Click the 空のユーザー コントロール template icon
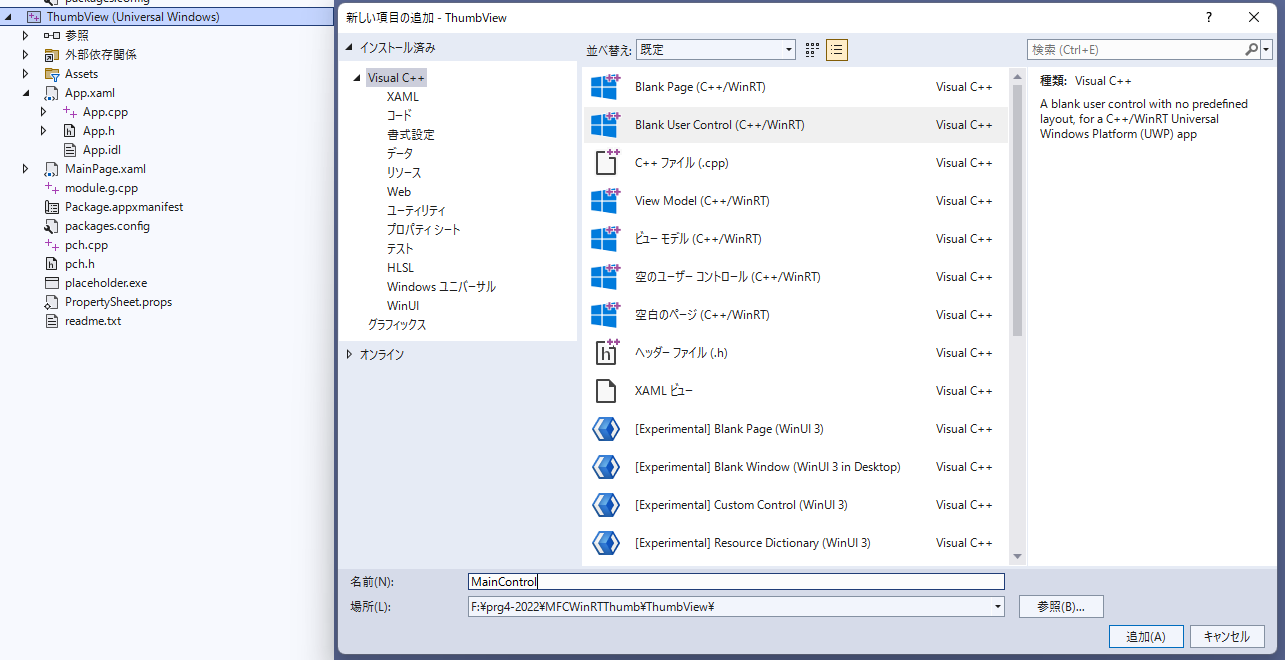Viewport: 1285px width, 660px height. 605,277
